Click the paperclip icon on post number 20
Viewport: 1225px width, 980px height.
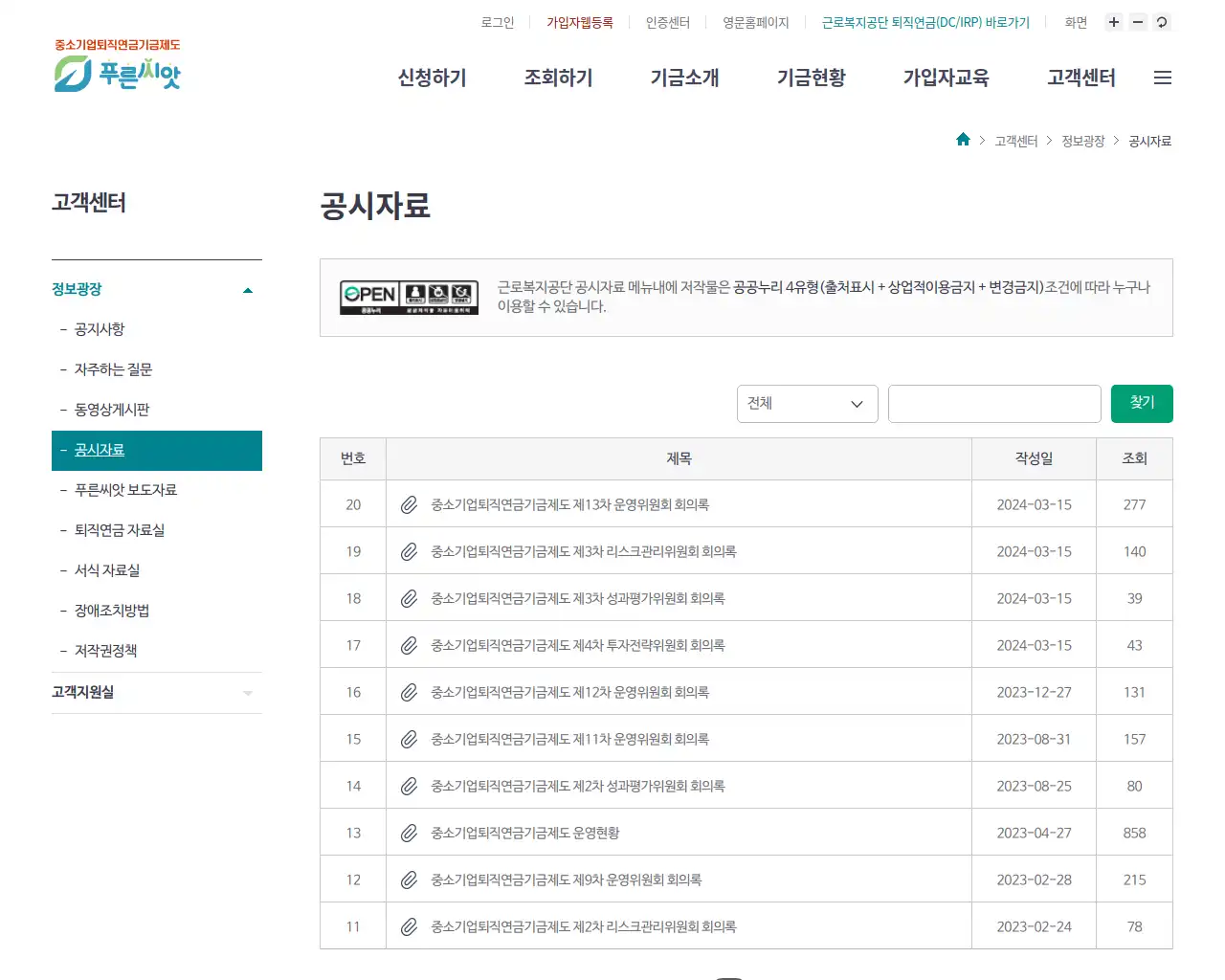pyautogui.click(x=409, y=504)
